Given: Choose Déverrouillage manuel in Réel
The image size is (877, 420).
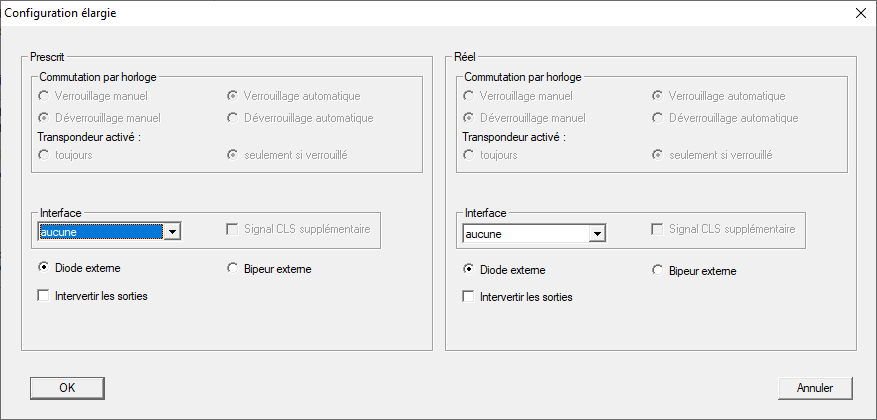Looking at the screenshot, I should (469, 118).
